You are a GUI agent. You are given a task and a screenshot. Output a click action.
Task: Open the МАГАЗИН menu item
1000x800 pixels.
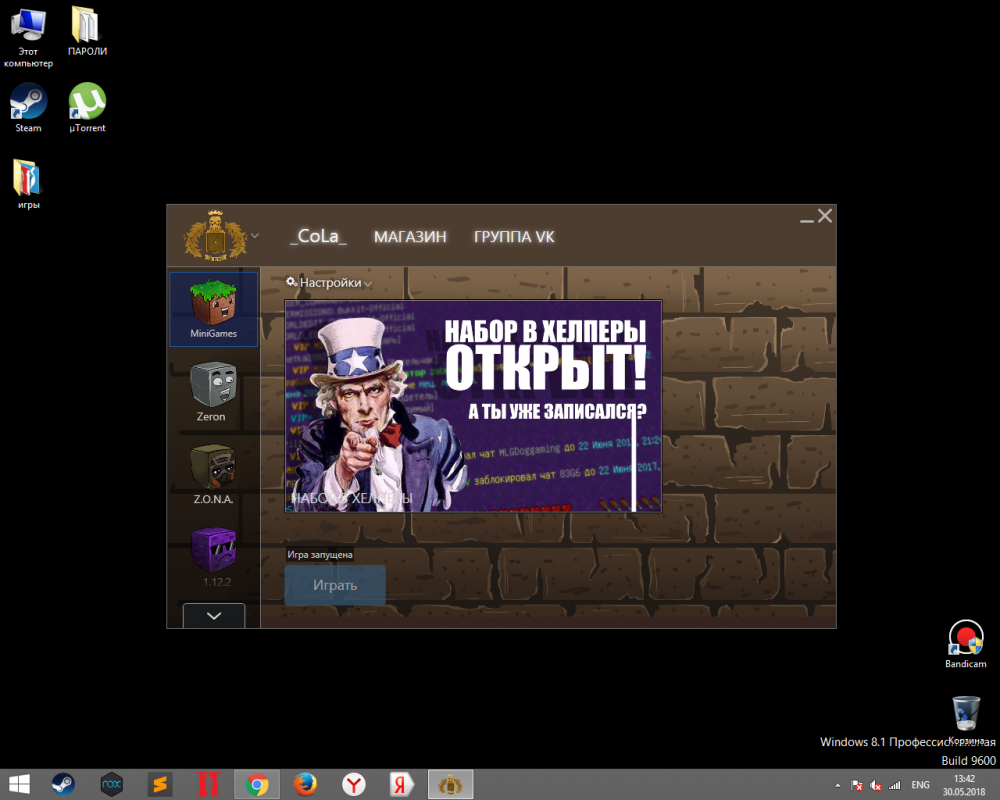(410, 237)
